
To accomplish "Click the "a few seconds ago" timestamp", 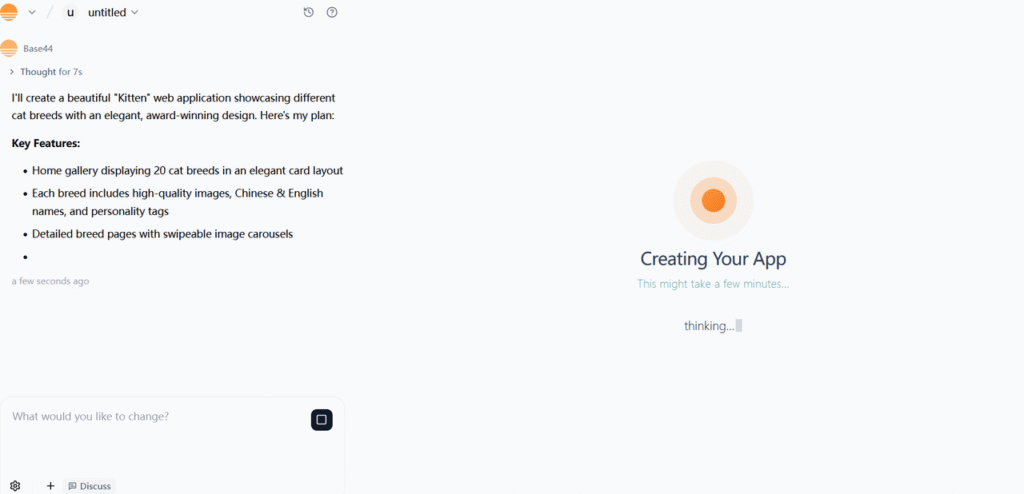I will [x=50, y=281].
